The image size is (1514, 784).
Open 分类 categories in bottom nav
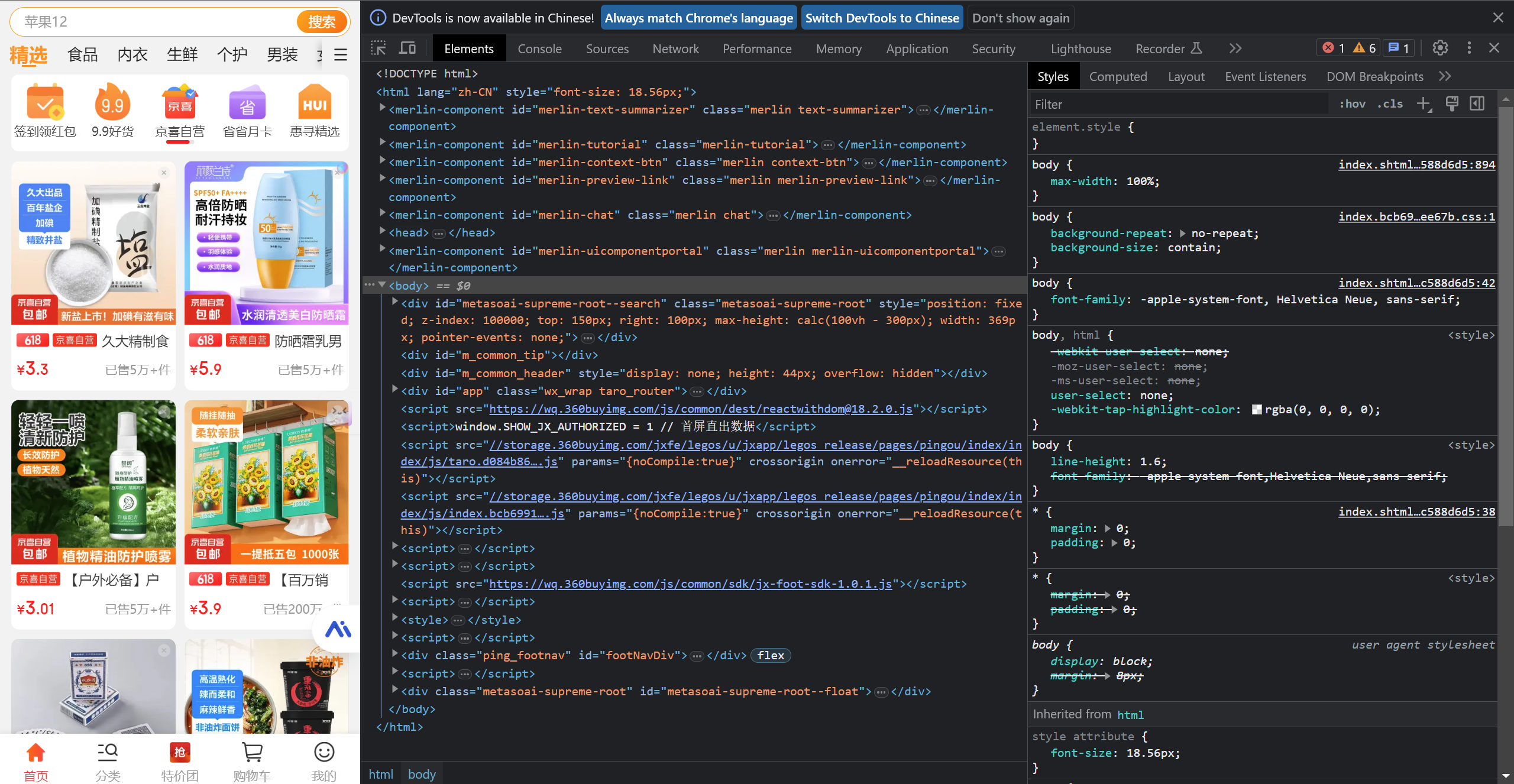108,762
